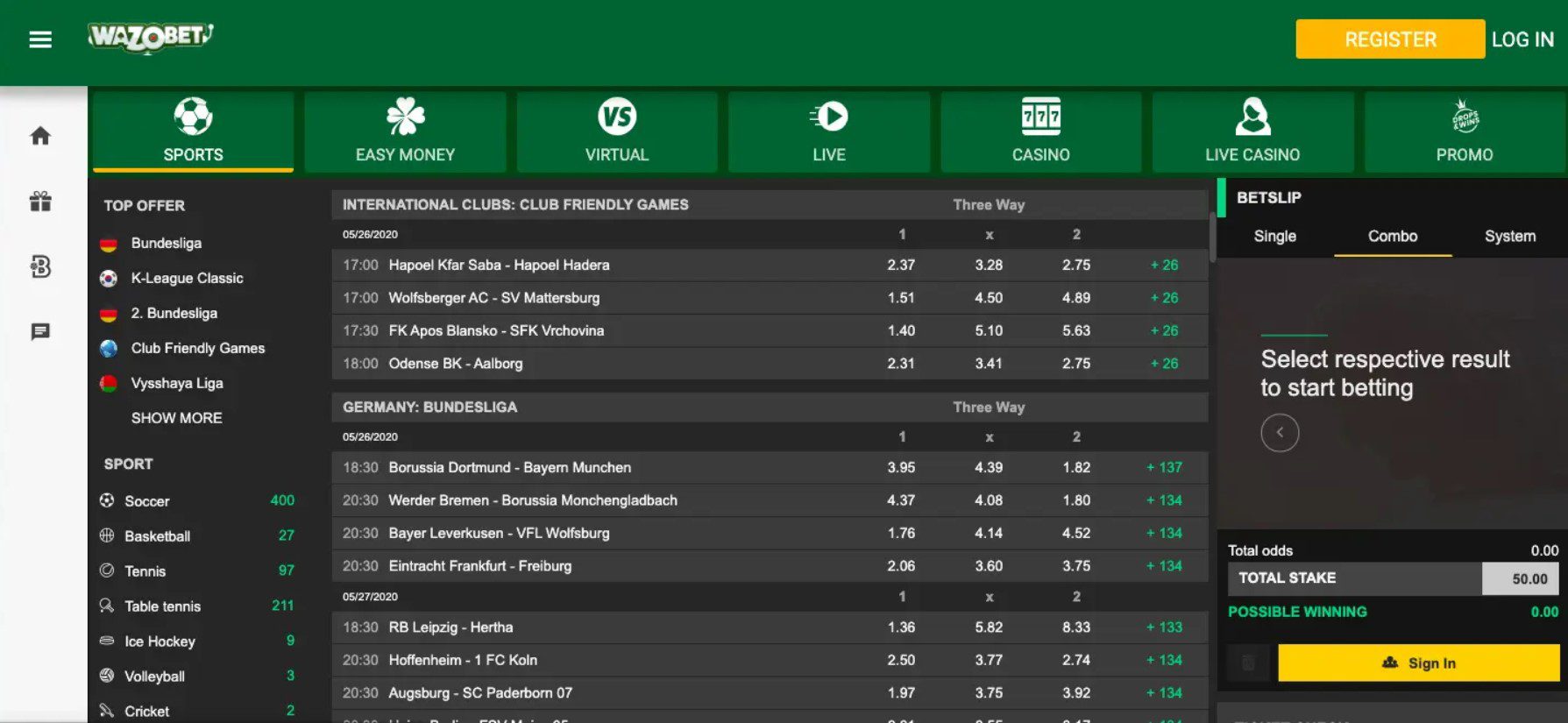This screenshot has height=723, width=1568.
Task: Expand +134 markets for Hoffenheim match
Action: coord(1164,660)
